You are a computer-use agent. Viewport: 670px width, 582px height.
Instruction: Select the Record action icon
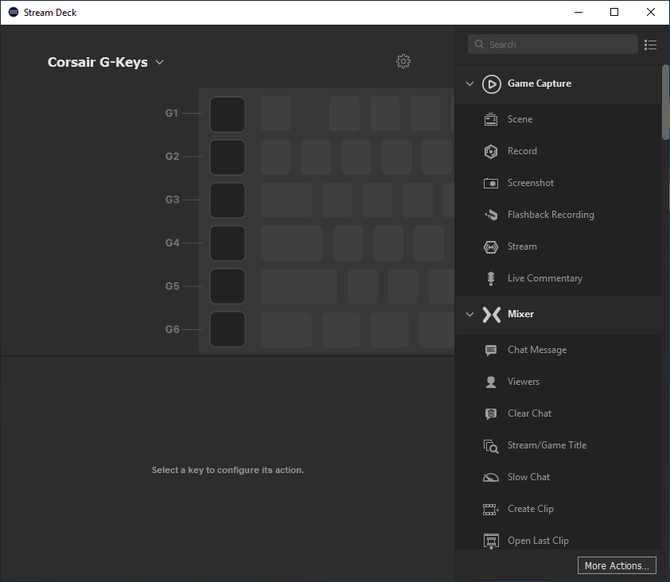[491, 151]
